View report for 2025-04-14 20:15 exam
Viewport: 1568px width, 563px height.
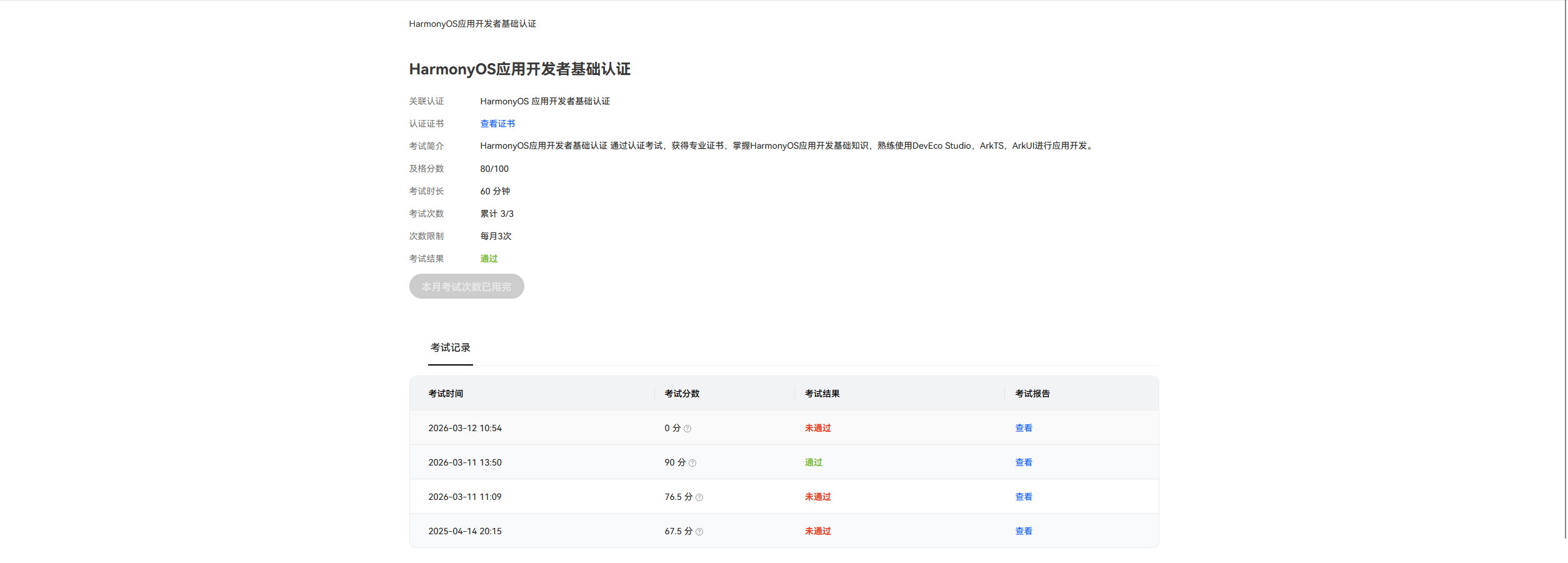(1024, 531)
